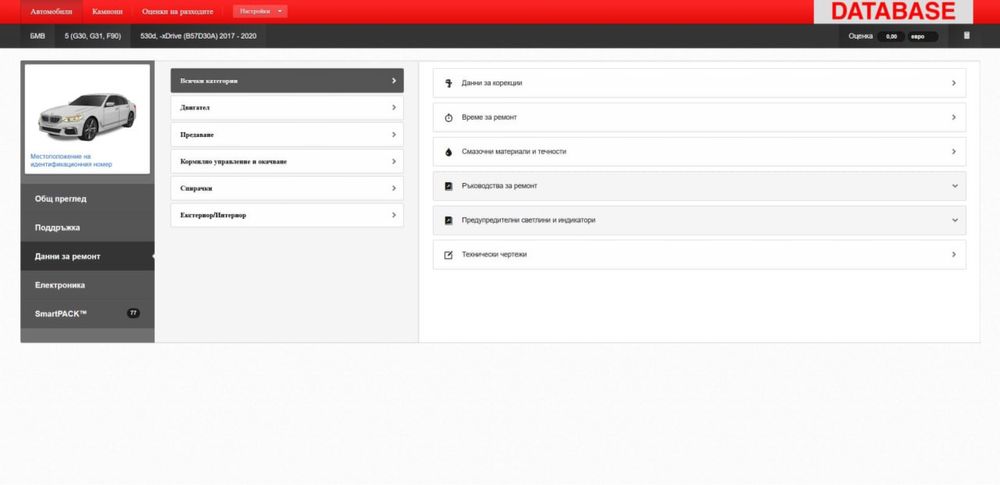
Task: Click the Спирачки category arrow
Action: 394,188
